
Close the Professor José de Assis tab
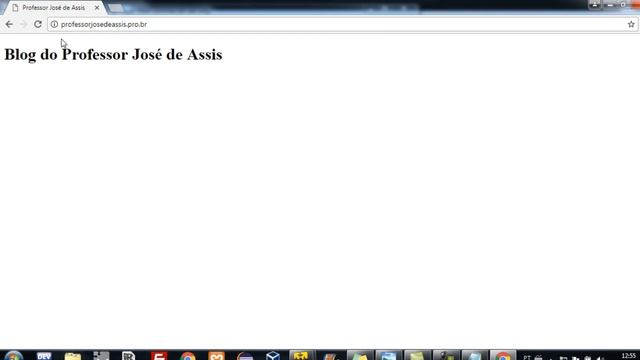97,8
